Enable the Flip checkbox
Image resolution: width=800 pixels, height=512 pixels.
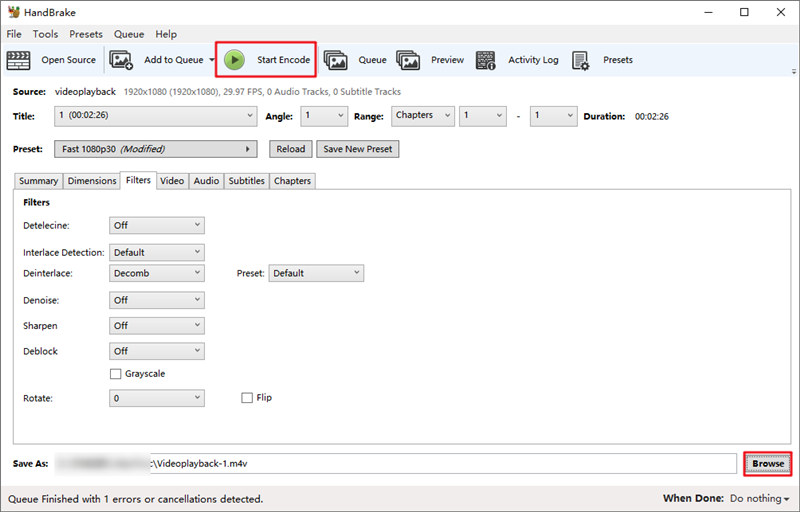click(247, 398)
